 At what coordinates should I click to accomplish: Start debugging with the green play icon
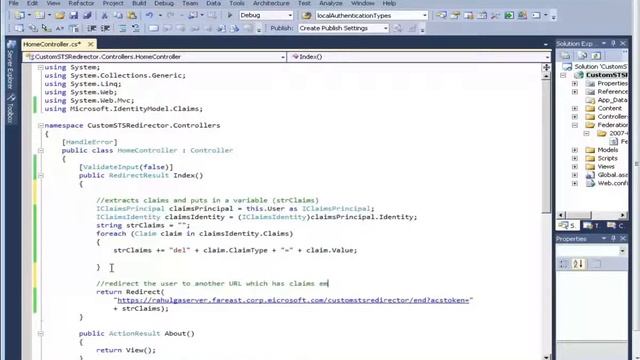click(230, 16)
